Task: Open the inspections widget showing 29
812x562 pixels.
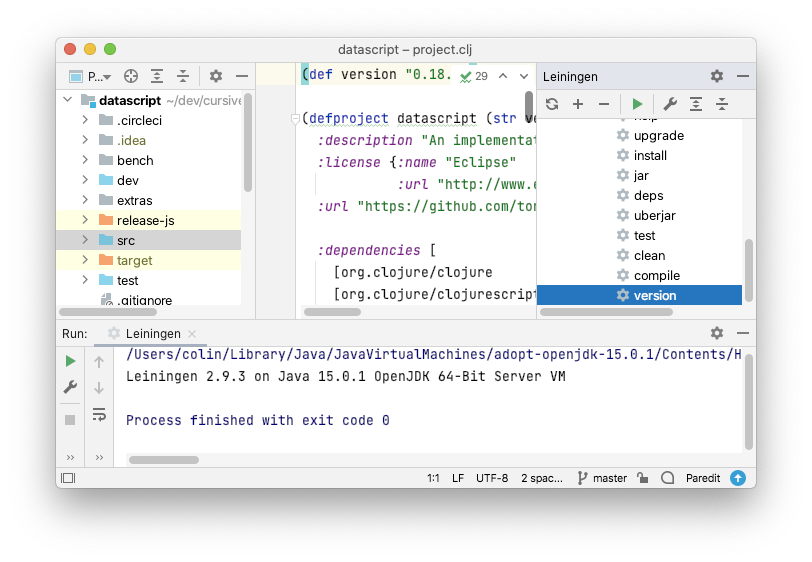Action: pos(474,76)
